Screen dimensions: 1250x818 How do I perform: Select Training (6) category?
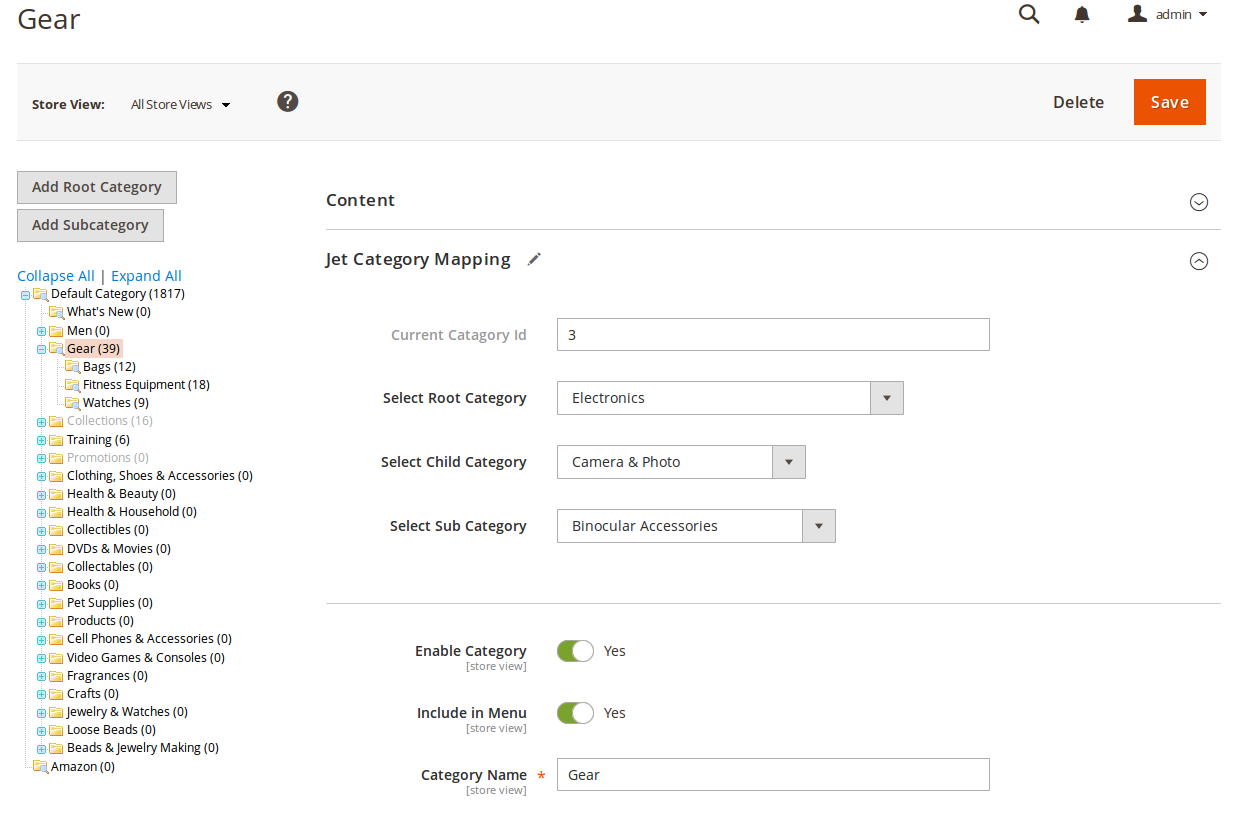pyautogui.click(x=98, y=440)
